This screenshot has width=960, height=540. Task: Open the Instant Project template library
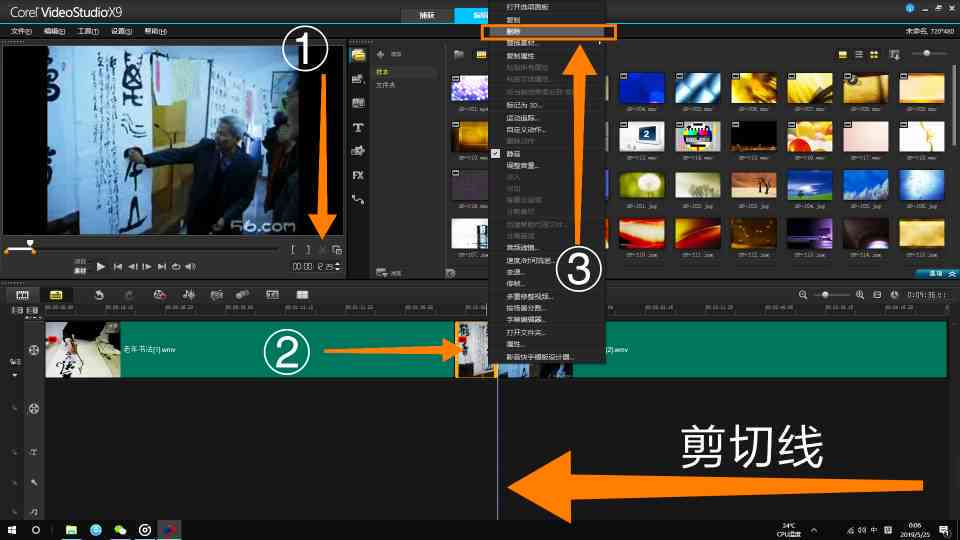(358, 79)
